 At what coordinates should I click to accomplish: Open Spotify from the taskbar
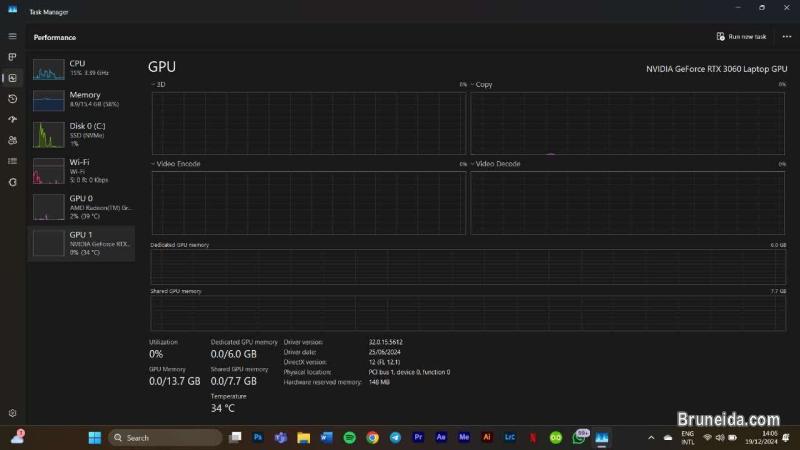coord(349,437)
